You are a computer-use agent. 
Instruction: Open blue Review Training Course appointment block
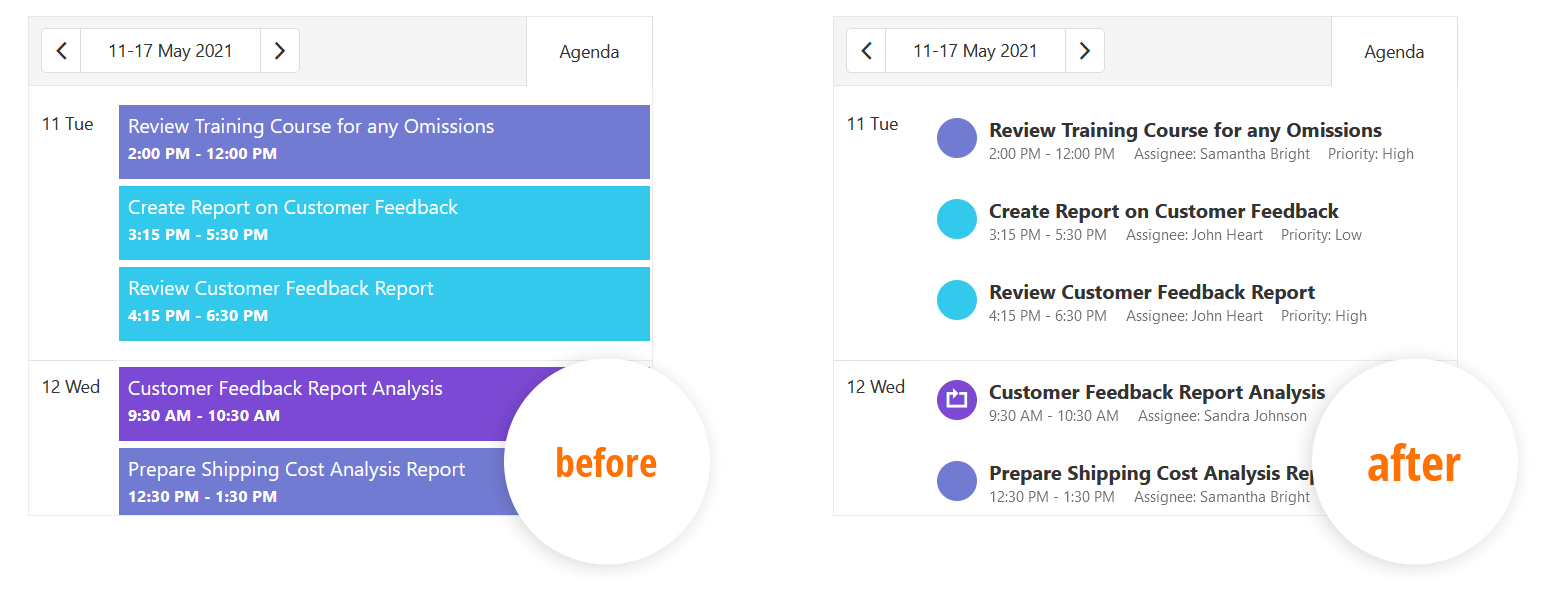[384, 142]
